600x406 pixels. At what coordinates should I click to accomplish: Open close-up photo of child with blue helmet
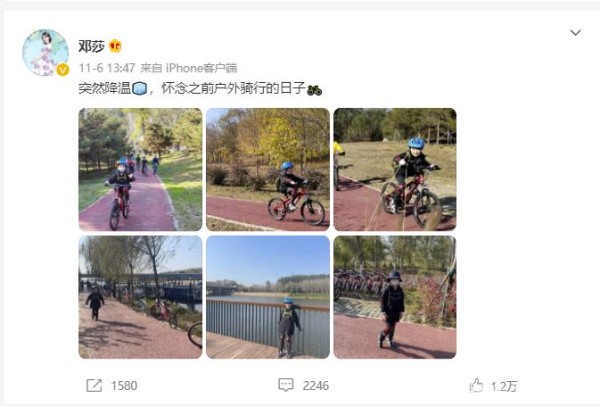[x=395, y=170]
